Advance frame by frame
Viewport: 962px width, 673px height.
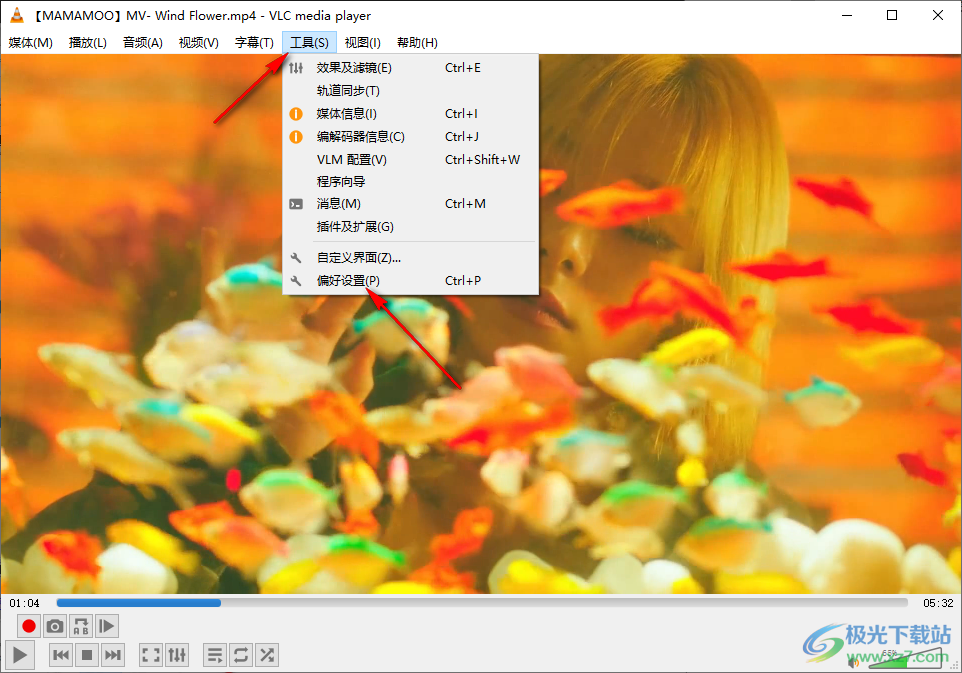(x=107, y=626)
